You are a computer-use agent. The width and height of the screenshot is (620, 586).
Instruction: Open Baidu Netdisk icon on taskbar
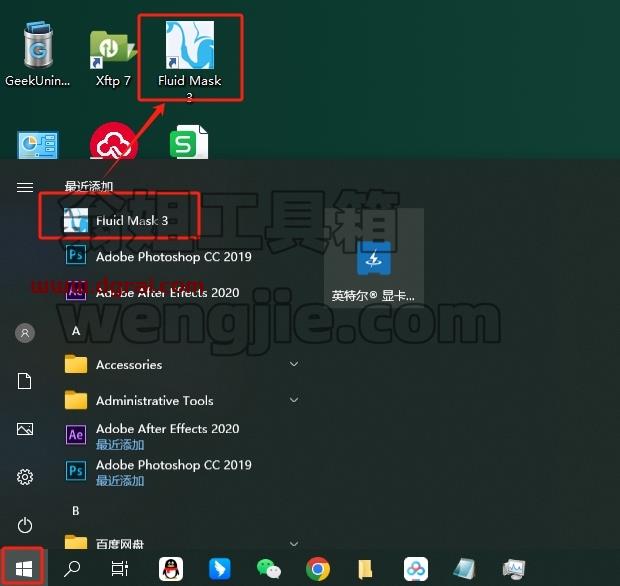click(416, 569)
